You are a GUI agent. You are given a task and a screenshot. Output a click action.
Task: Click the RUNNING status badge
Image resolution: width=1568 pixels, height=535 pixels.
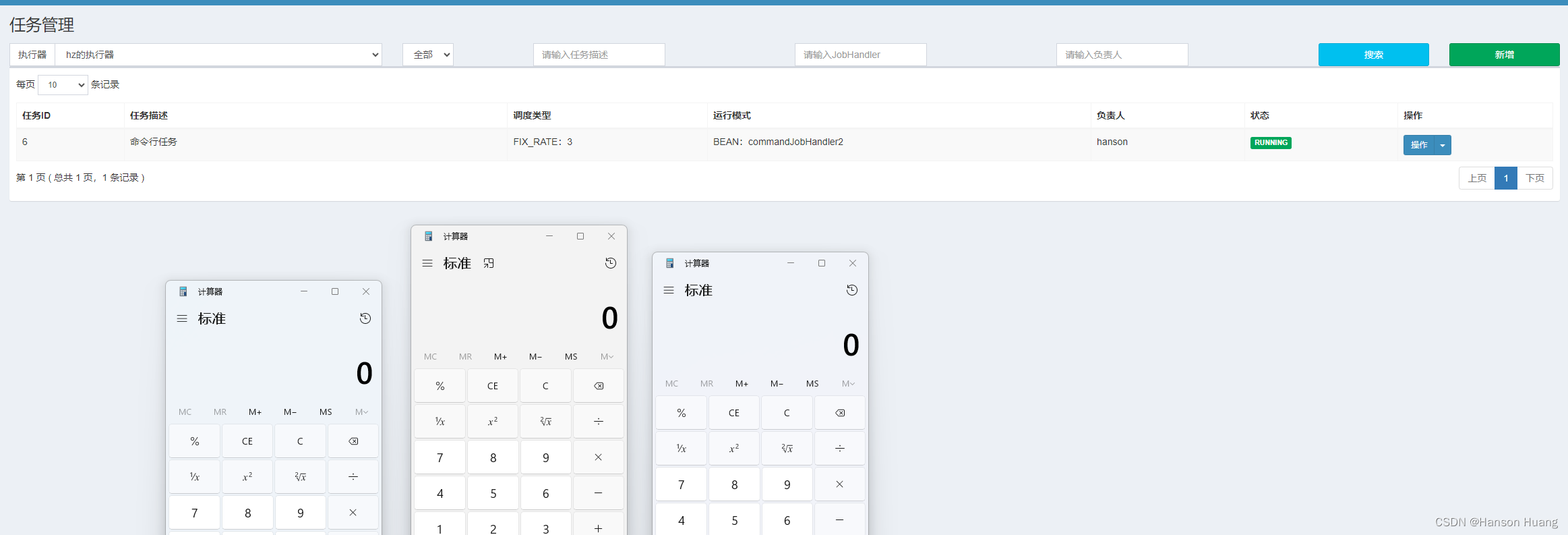[1271, 143]
